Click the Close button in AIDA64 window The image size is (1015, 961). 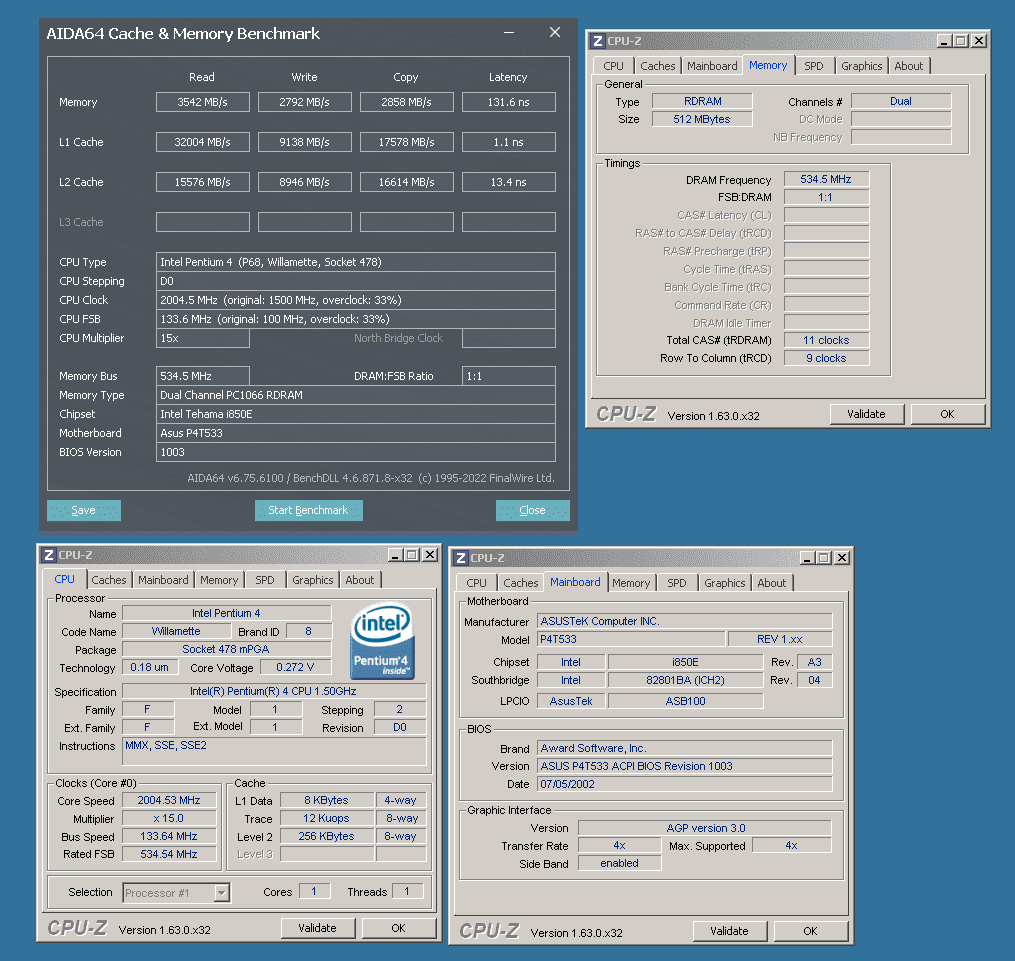(x=532, y=510)
